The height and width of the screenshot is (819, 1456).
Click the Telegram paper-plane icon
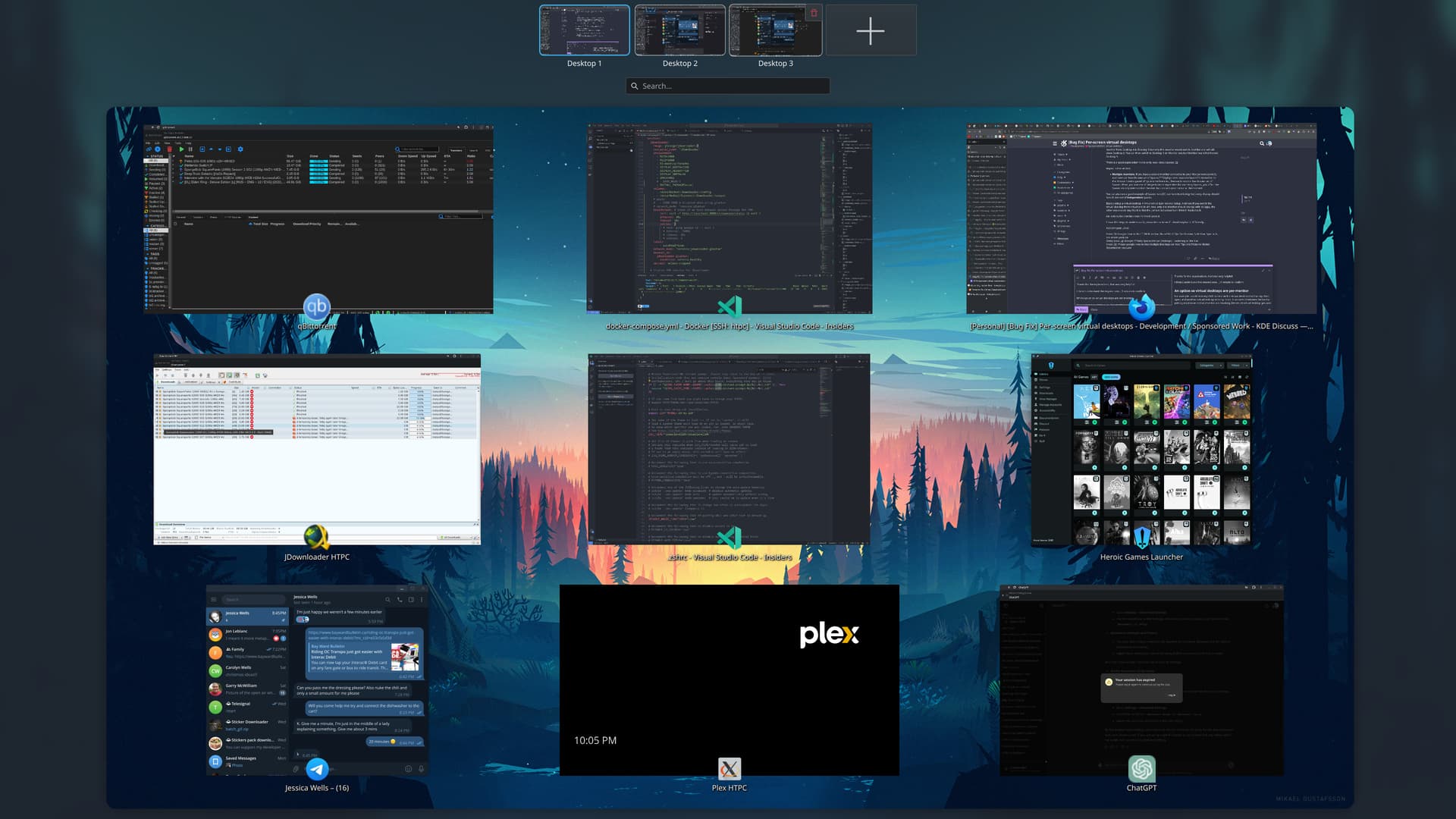point(317,769)
